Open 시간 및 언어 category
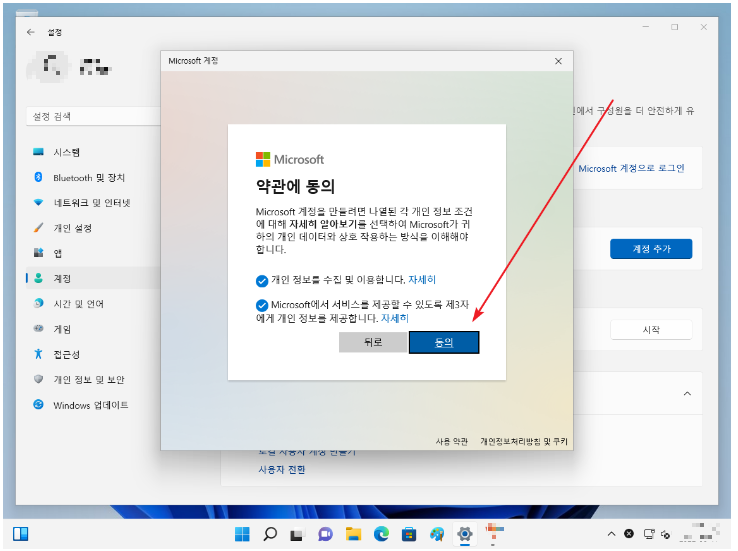738x551 pixels. [93, 304]
